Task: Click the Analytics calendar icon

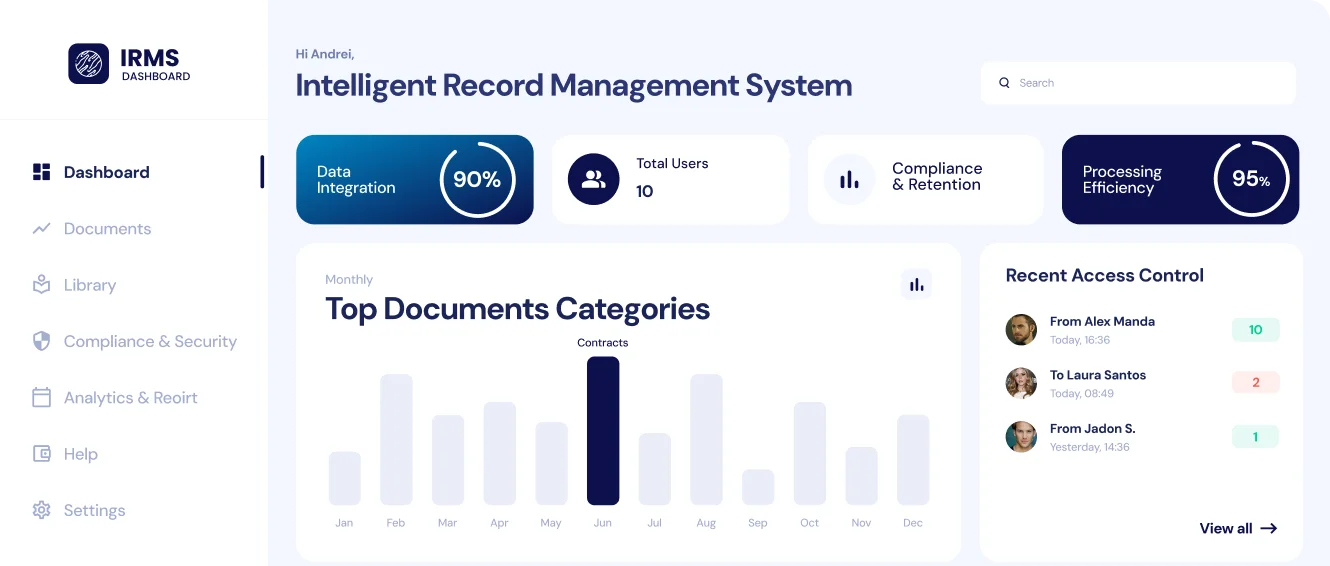Action: (x=41, y=398)
